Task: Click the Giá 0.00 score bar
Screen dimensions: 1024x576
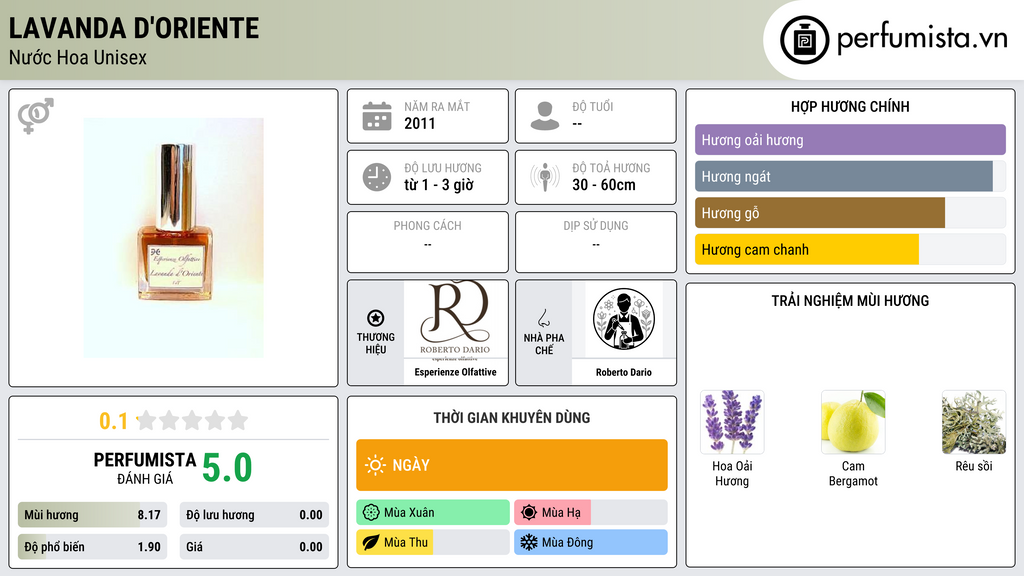Action: (254, 547)
